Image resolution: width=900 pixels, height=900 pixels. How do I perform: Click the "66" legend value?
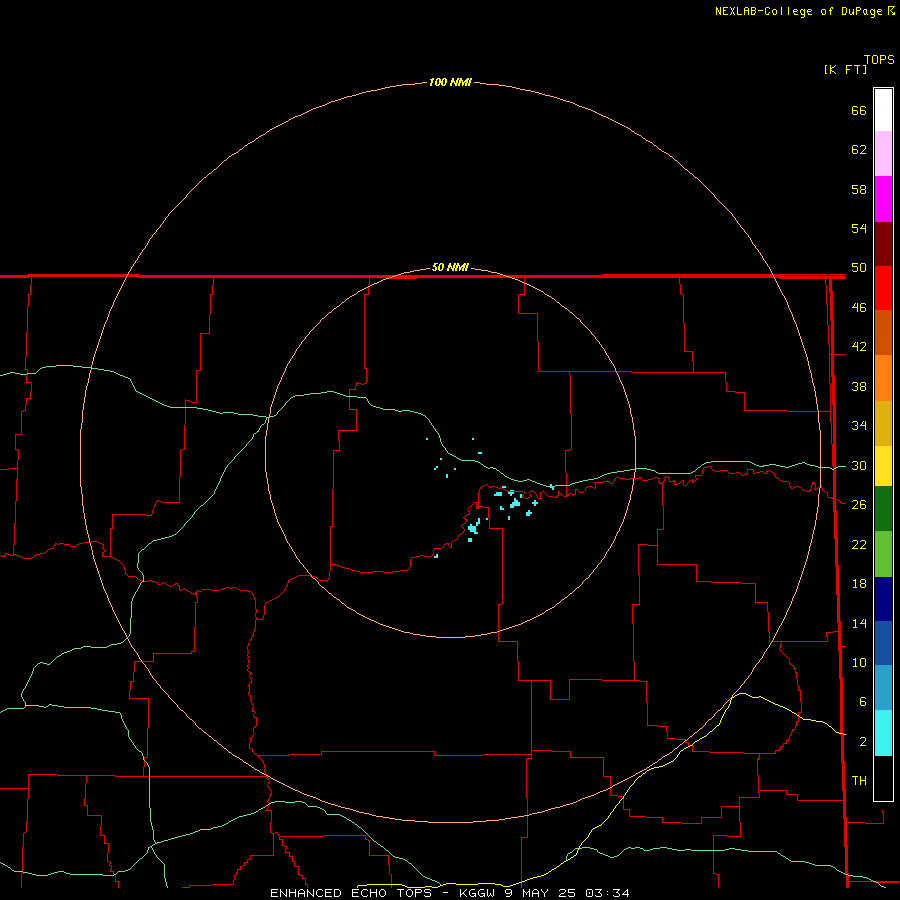859,110
